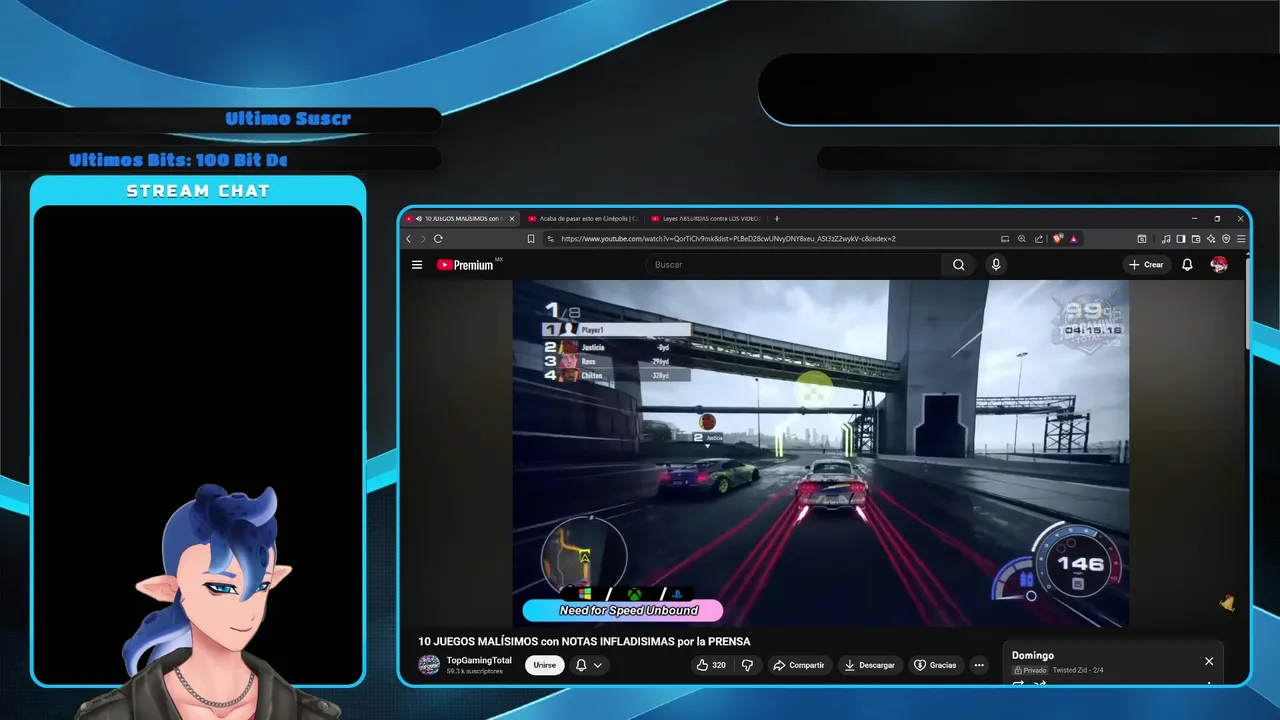Click the install/cast screen icon in address bar
Viewport: 1280px width, 720px height.
[1005, 239]
